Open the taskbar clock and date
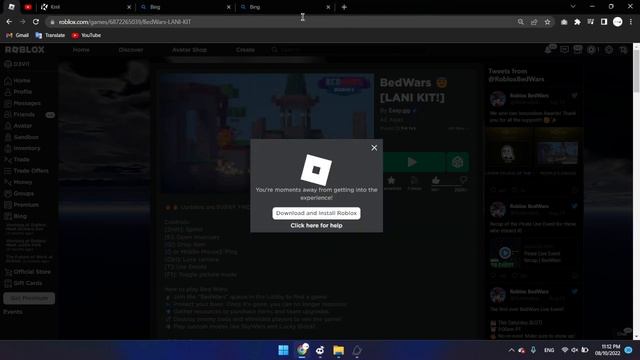 click(607, 350)
